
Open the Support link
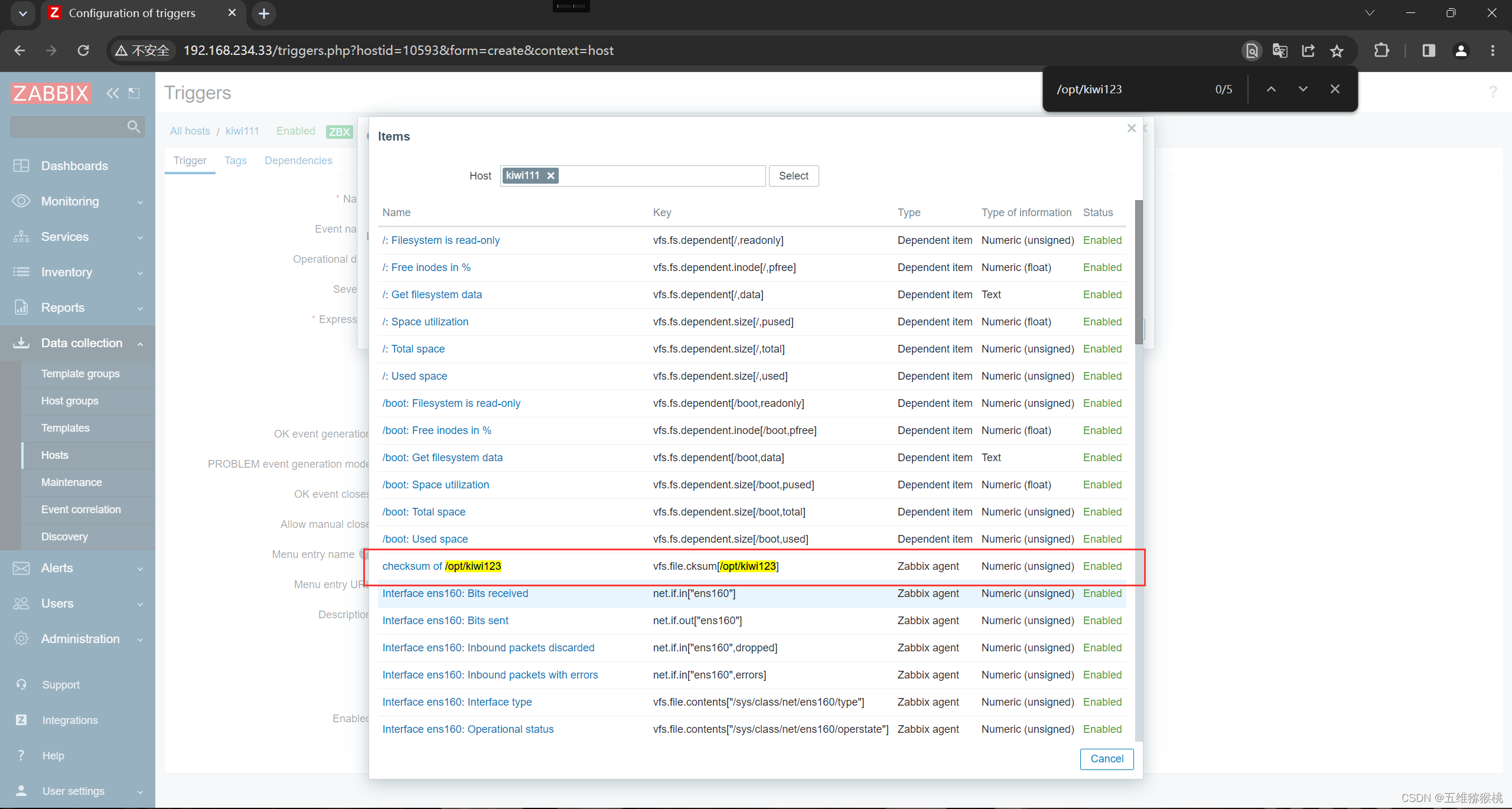coord(61,685)
